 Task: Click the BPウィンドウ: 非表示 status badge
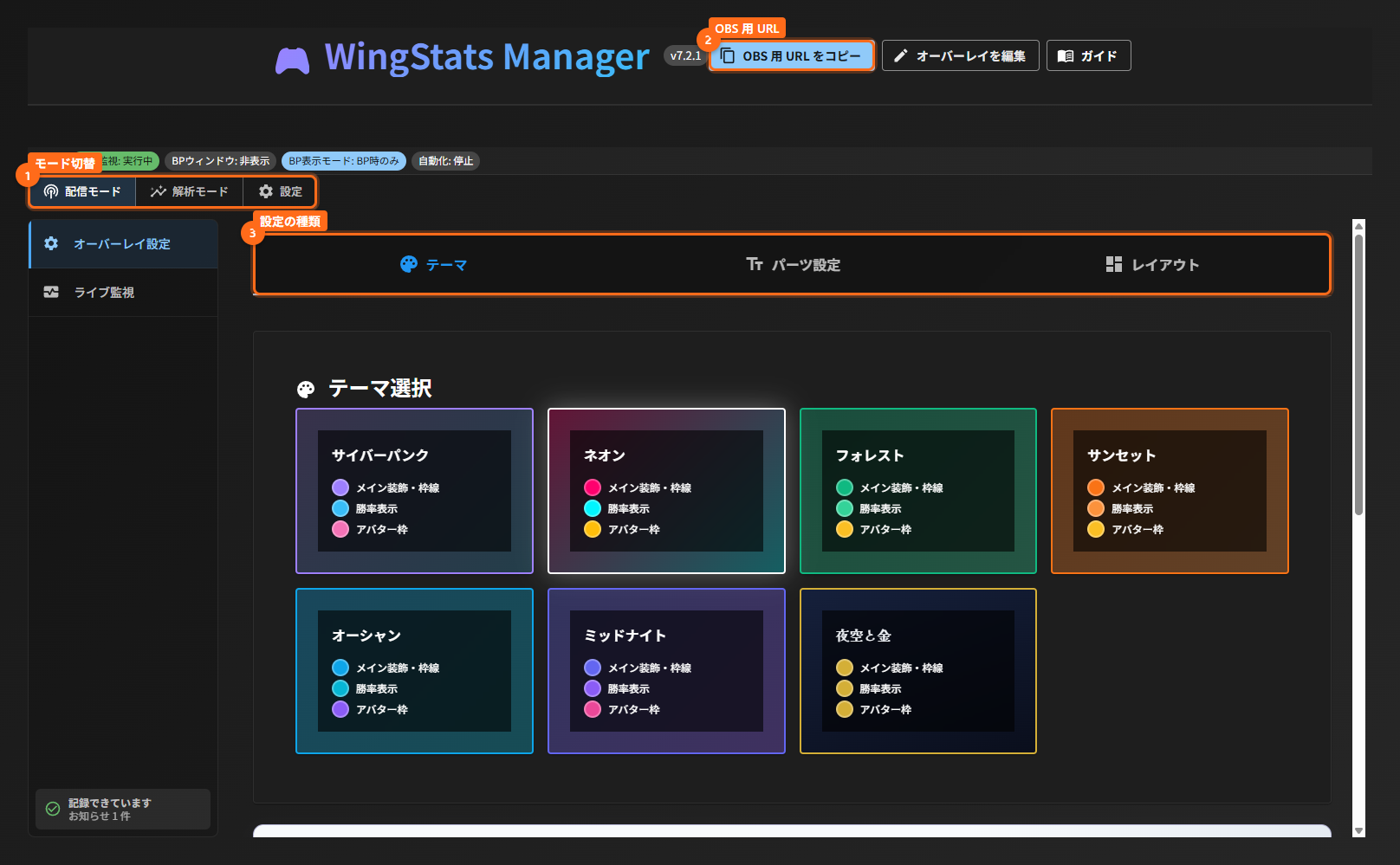click(220, 161)
